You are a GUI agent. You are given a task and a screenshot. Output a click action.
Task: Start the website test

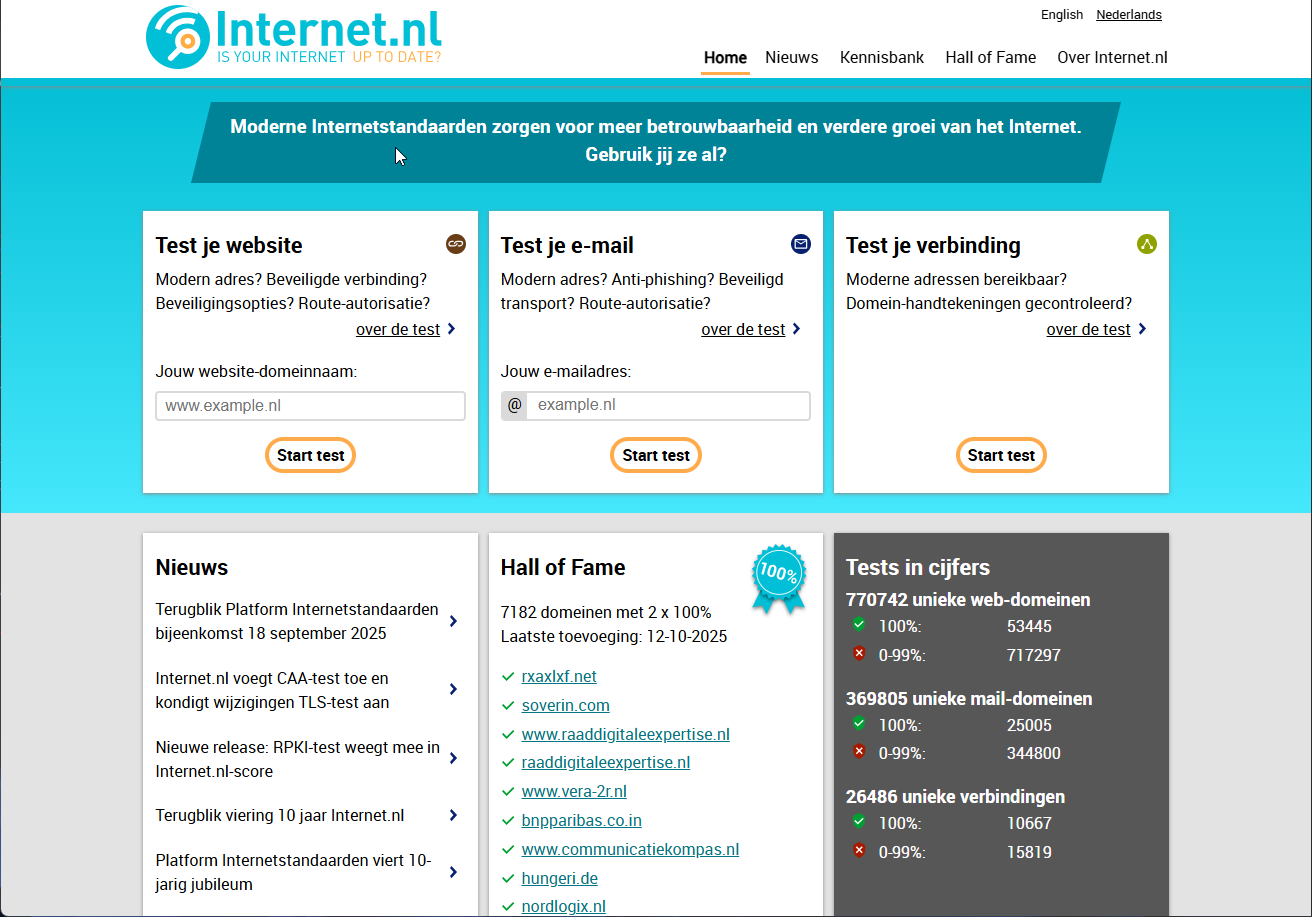310,455
